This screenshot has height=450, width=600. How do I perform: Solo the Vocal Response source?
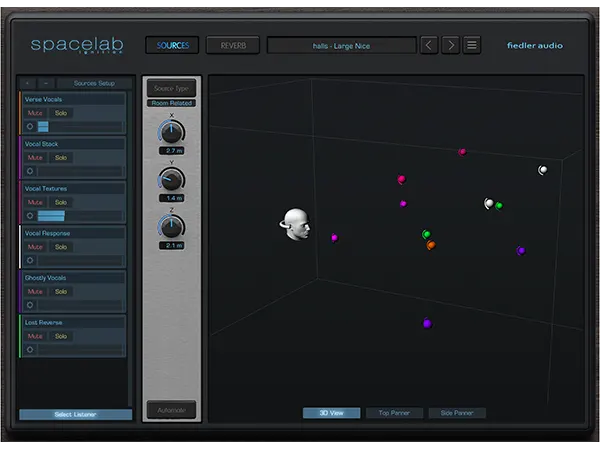point(61,247)
